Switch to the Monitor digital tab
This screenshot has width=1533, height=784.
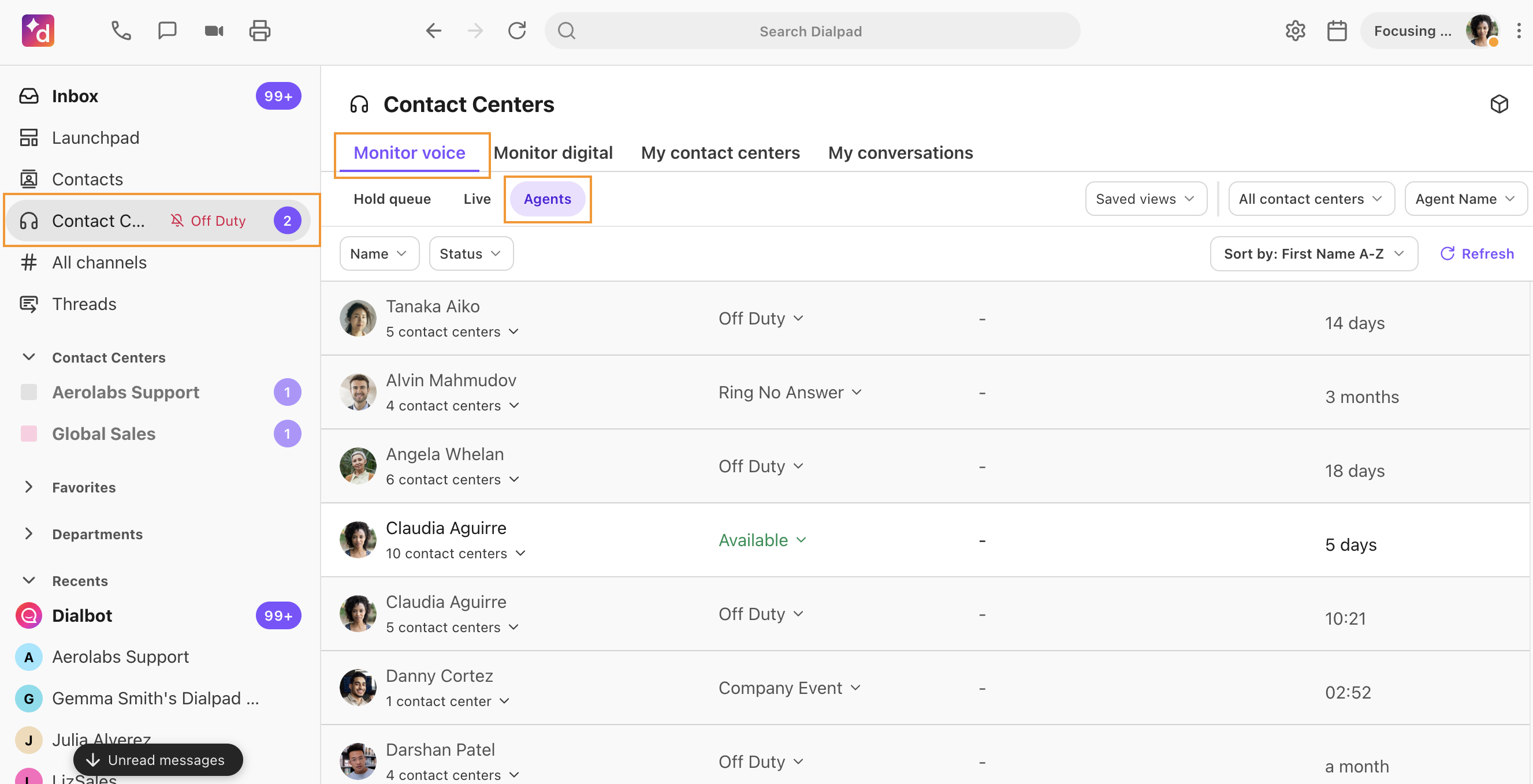coord(553,153)
